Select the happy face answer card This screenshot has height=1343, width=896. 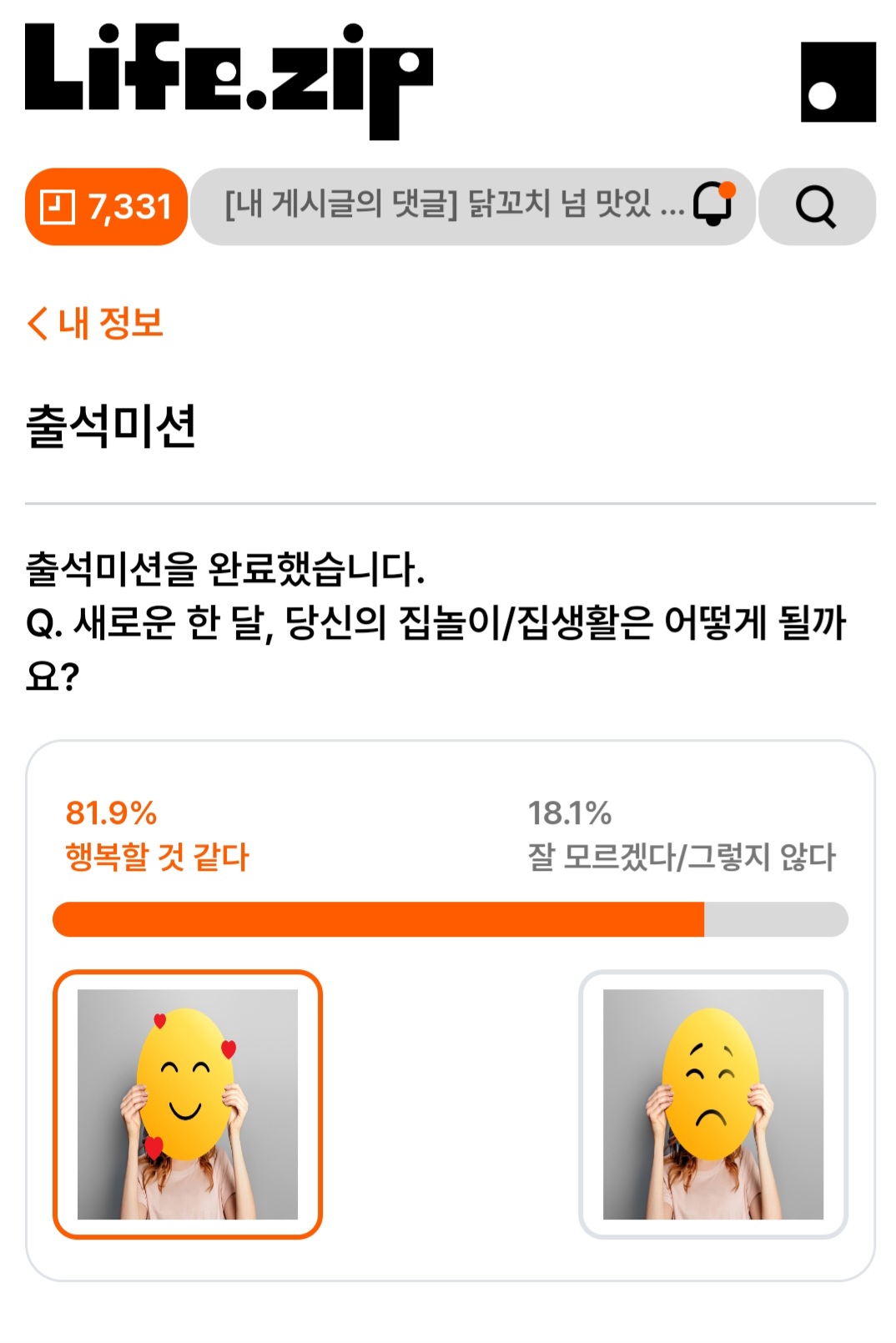[188, 1104]
